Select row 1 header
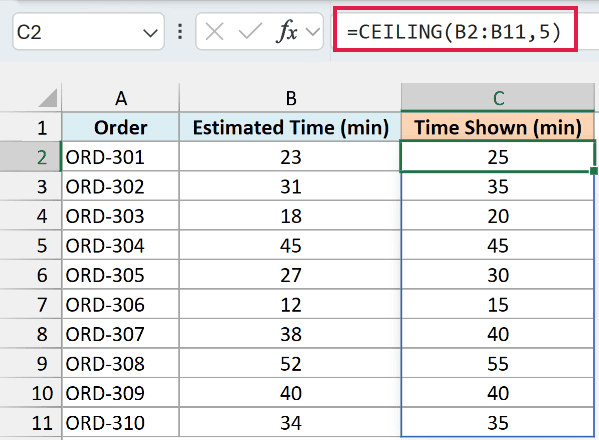 (31, 127)
